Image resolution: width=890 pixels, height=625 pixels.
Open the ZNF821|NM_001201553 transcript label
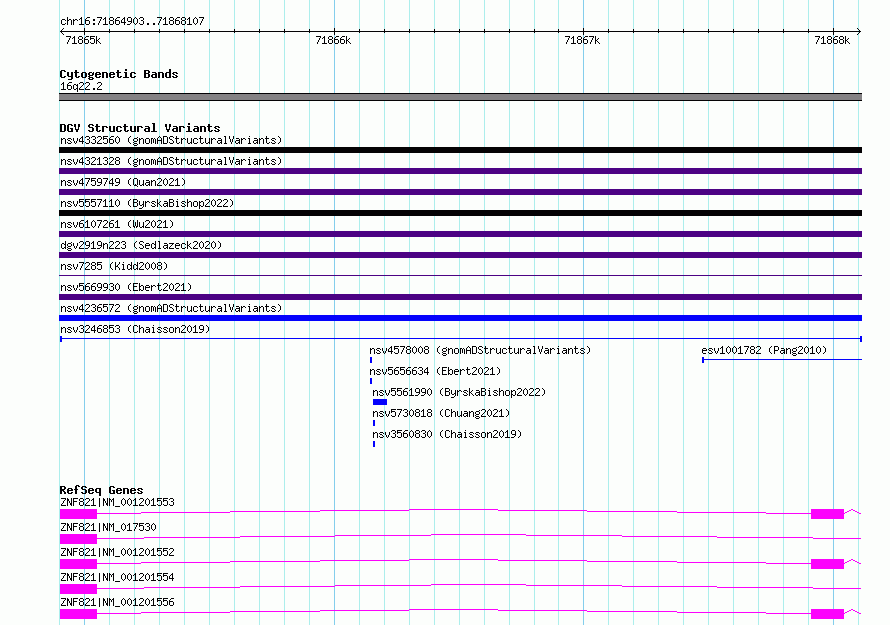click(x=117, y=502)
